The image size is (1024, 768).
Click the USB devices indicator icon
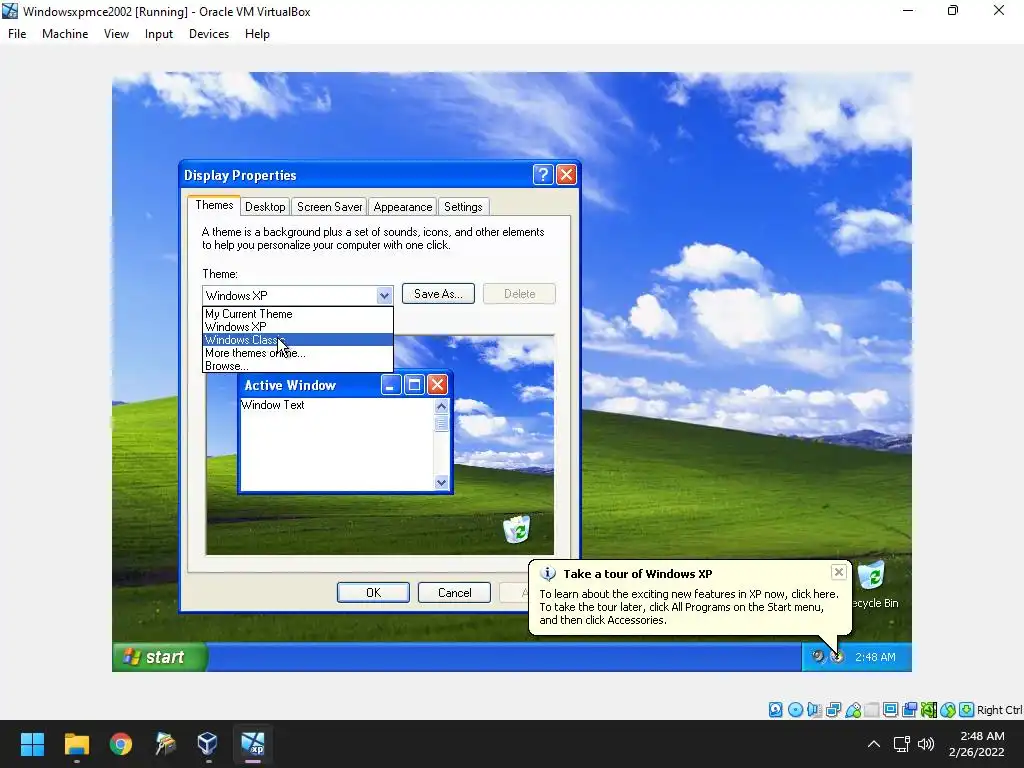pyautogui.click(x=852, y=710)
